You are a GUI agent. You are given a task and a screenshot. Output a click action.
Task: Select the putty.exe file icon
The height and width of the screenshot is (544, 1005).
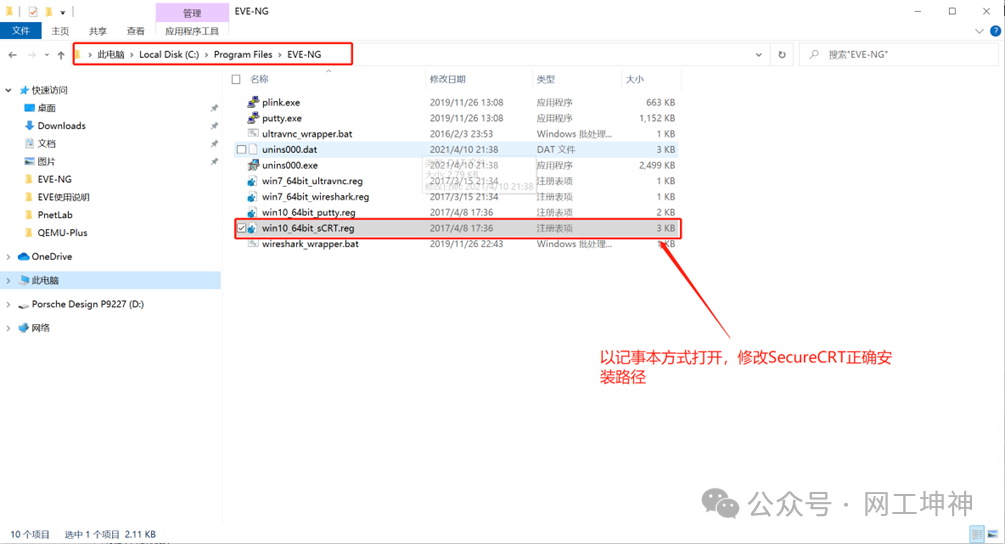[x=253, y=118]
